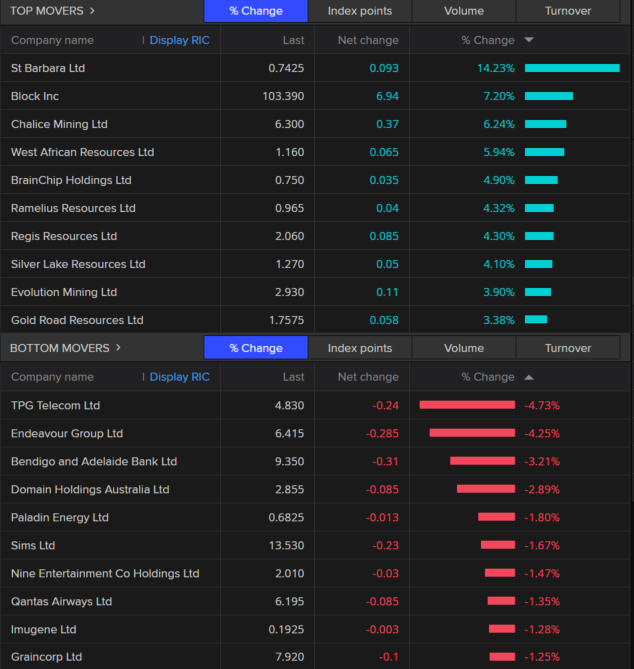Select Sims Ltd company name

(x=33, y=545)
